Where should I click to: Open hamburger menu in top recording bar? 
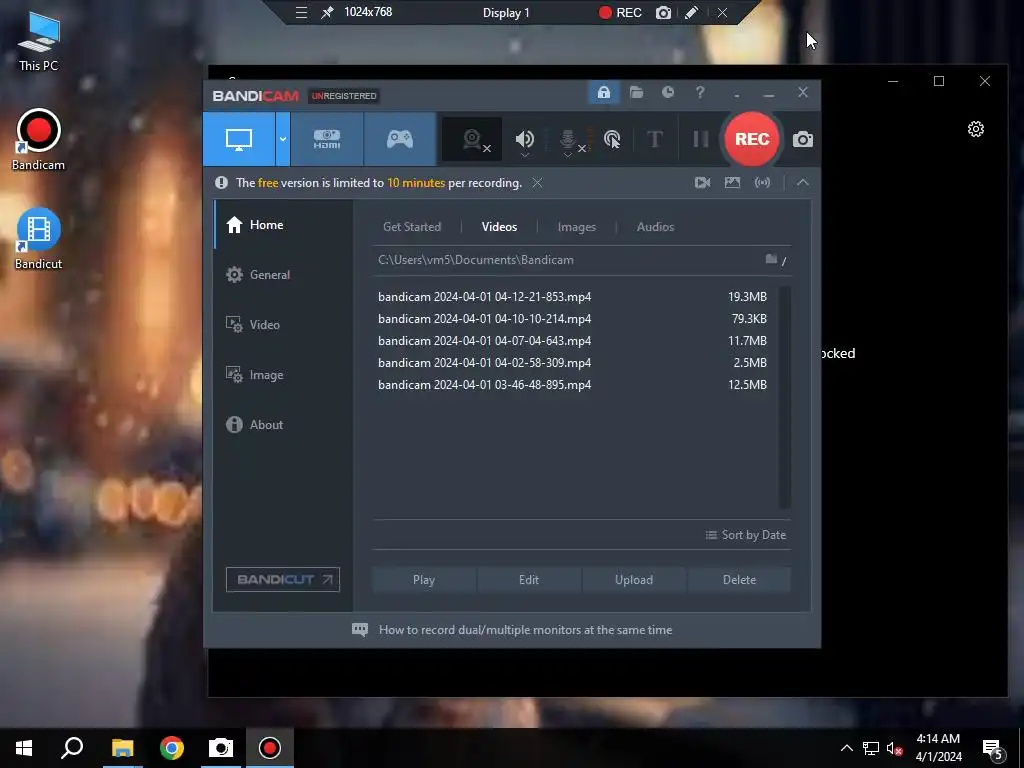click(301, 12)
